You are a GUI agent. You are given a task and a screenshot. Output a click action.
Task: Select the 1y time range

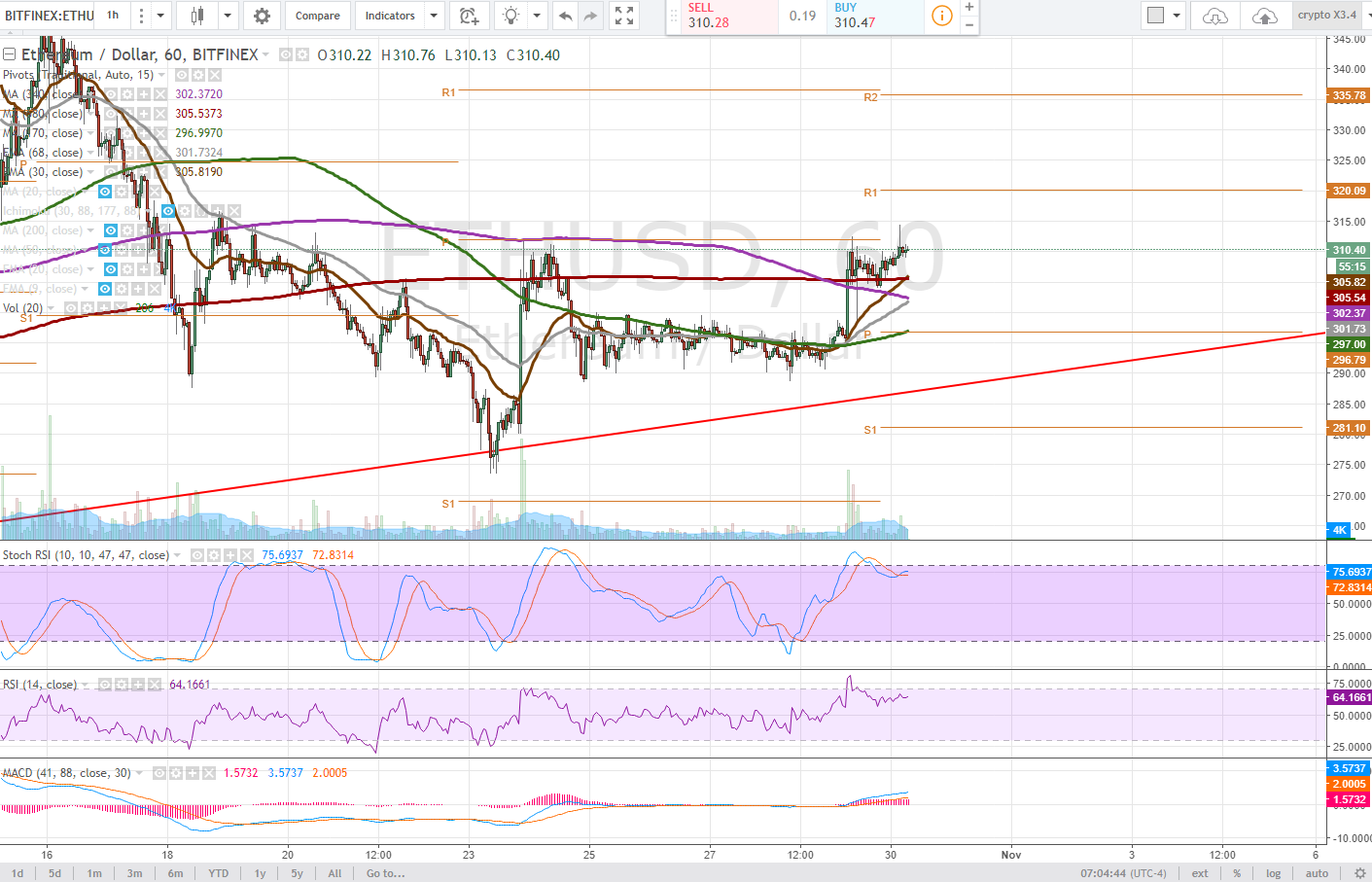(260, 873)
